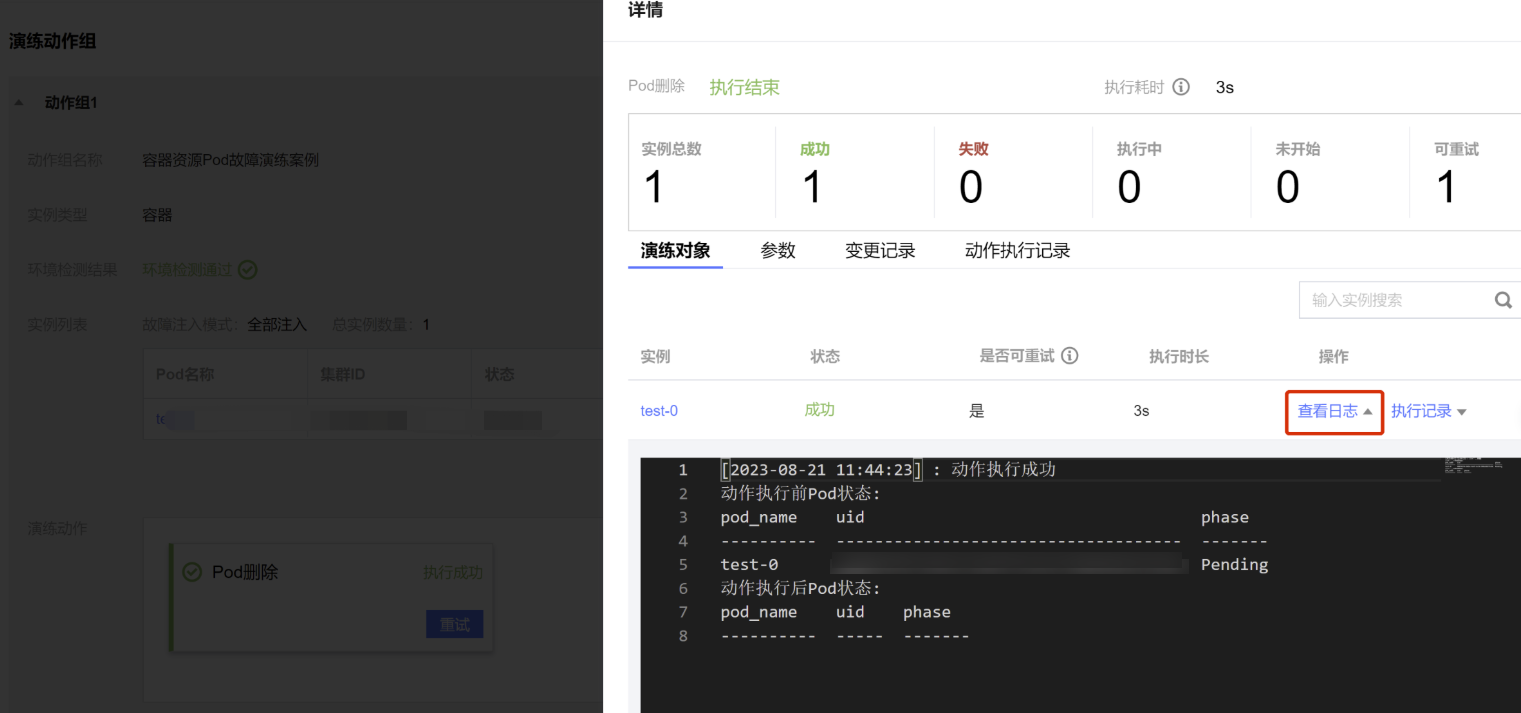Click the check icon on Pod删除 card
The width and height of the screenshot is (1521, 713).
tap(192, 572)
